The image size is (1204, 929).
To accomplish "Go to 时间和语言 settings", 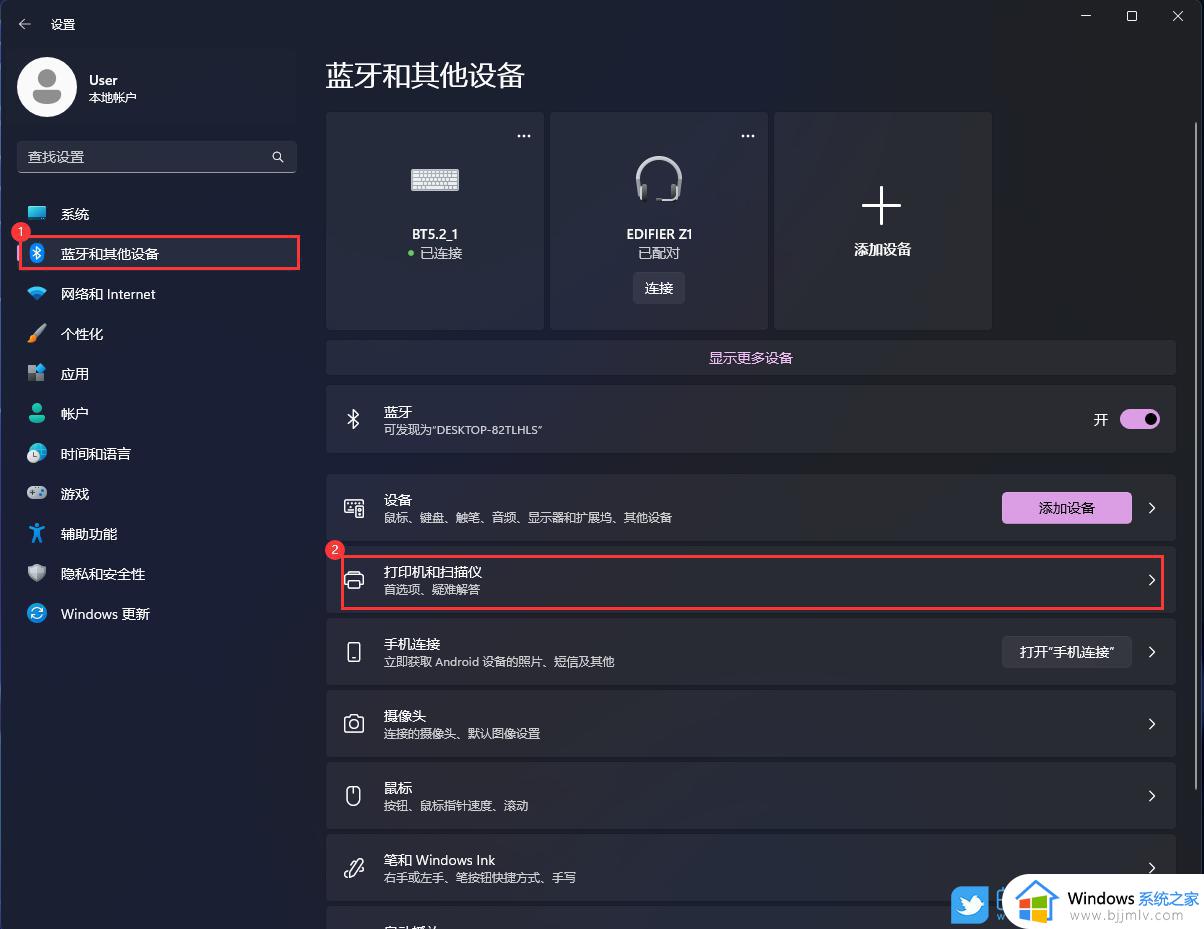I will pyautogui.click(x=157, y=454).
